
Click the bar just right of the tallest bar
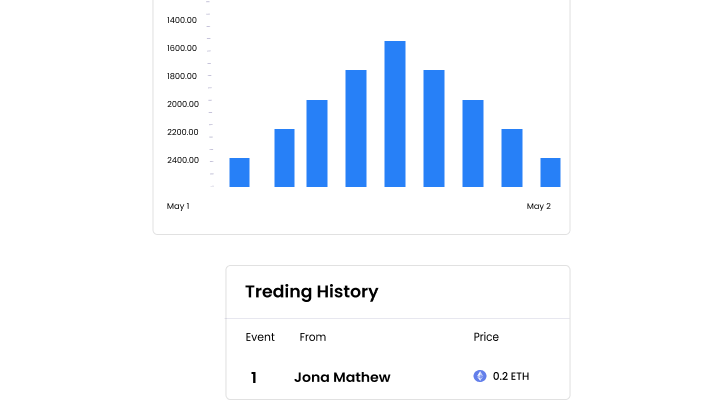(434, 128)
